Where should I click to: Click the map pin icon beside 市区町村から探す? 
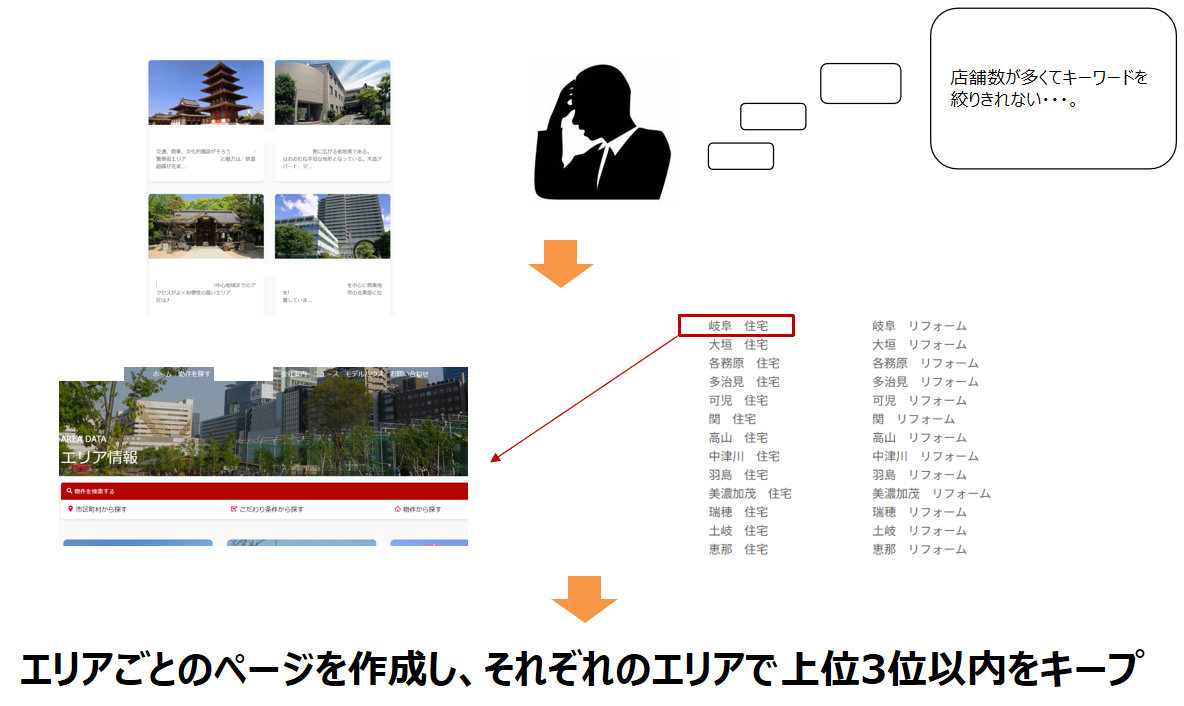70,509
